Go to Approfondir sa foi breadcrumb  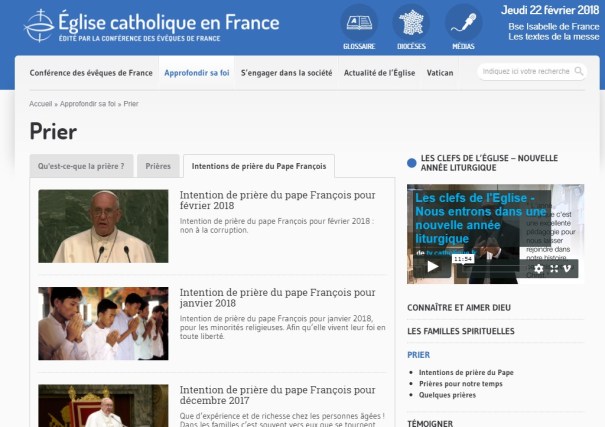click(x=88, y=104)
